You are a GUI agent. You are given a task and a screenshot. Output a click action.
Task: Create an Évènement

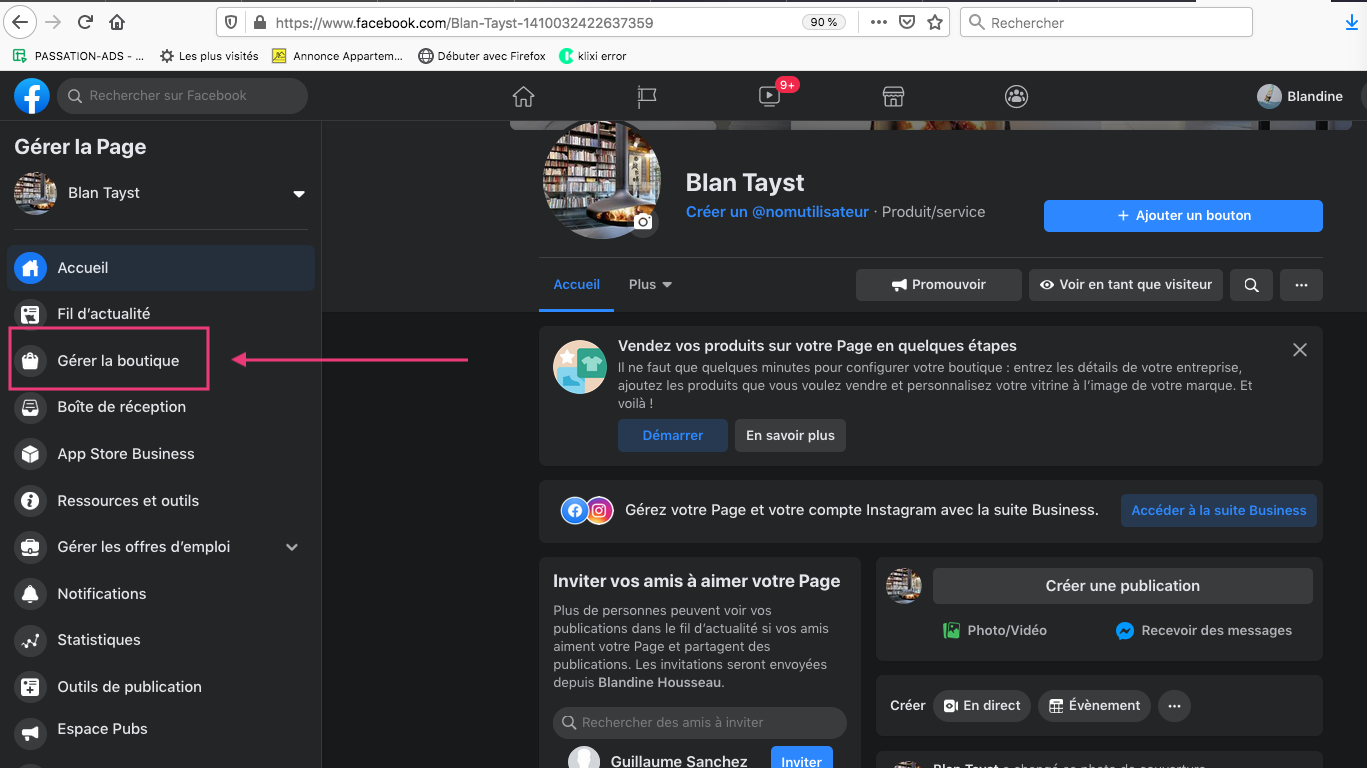click(1094, 706)
